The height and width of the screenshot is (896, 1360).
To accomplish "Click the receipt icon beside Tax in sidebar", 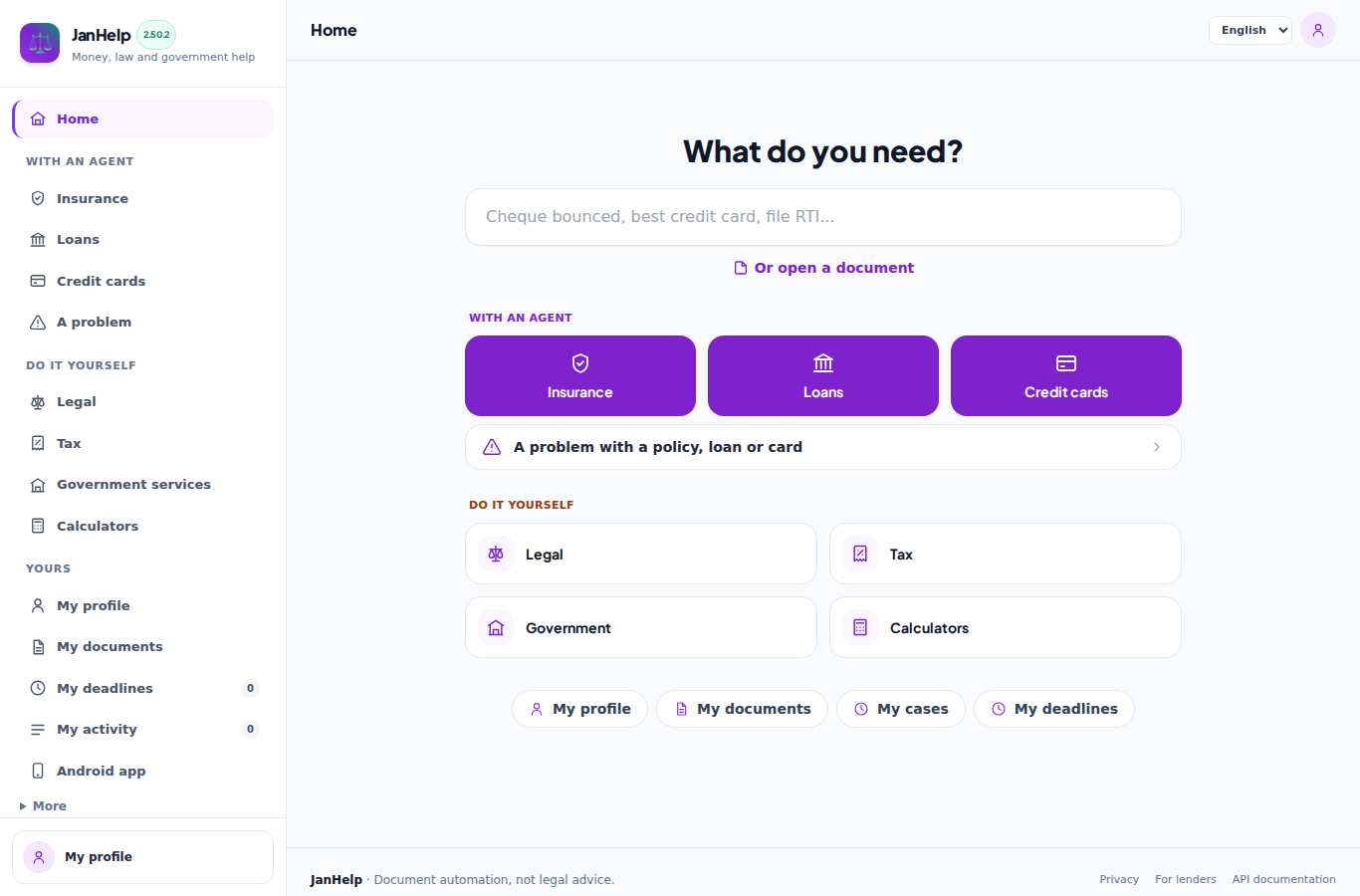I will point(38,443).
